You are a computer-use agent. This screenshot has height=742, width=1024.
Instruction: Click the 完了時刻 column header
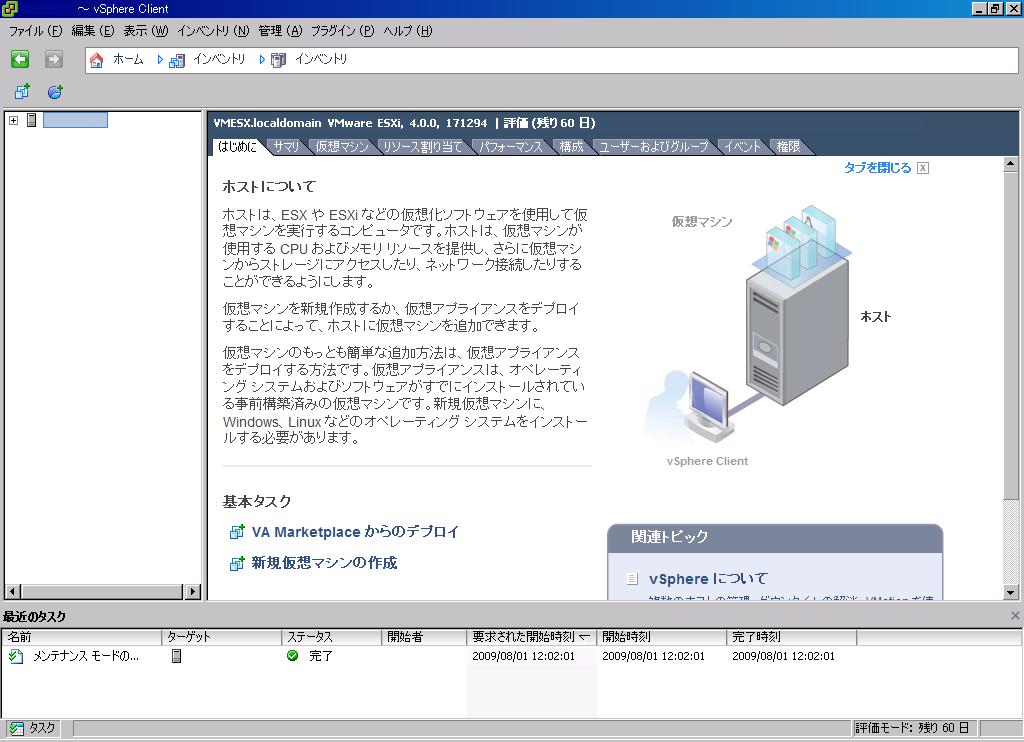coord(792,637)
